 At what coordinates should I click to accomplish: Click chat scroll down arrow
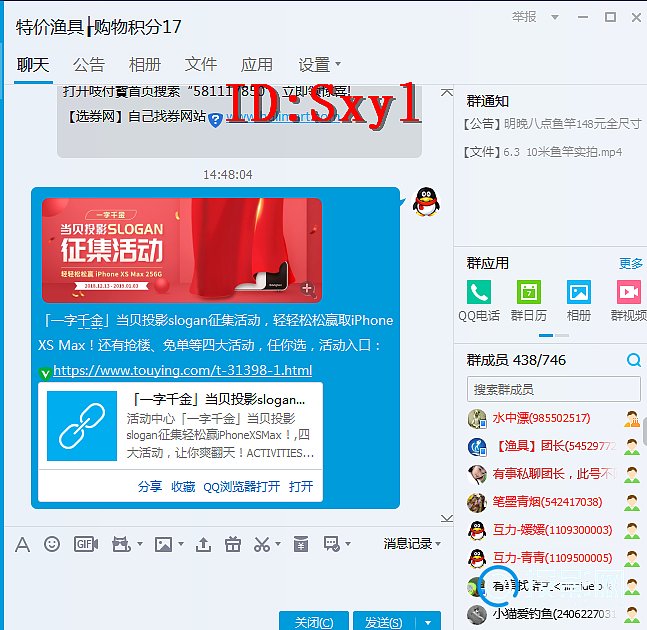point(446,518)
